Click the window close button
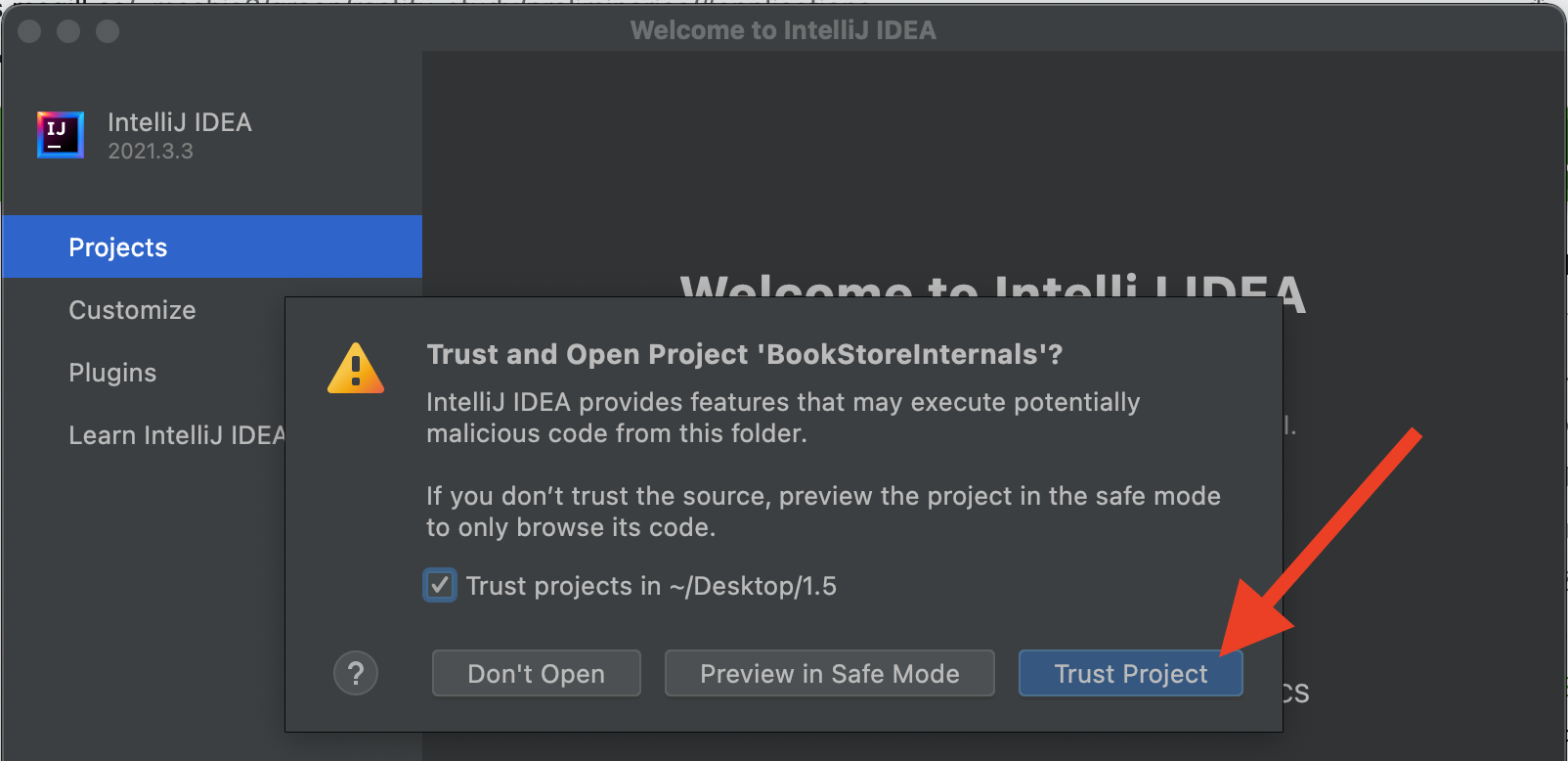Image resolution: width=1568 pixels, height=761 pixels. pos(29,31)
